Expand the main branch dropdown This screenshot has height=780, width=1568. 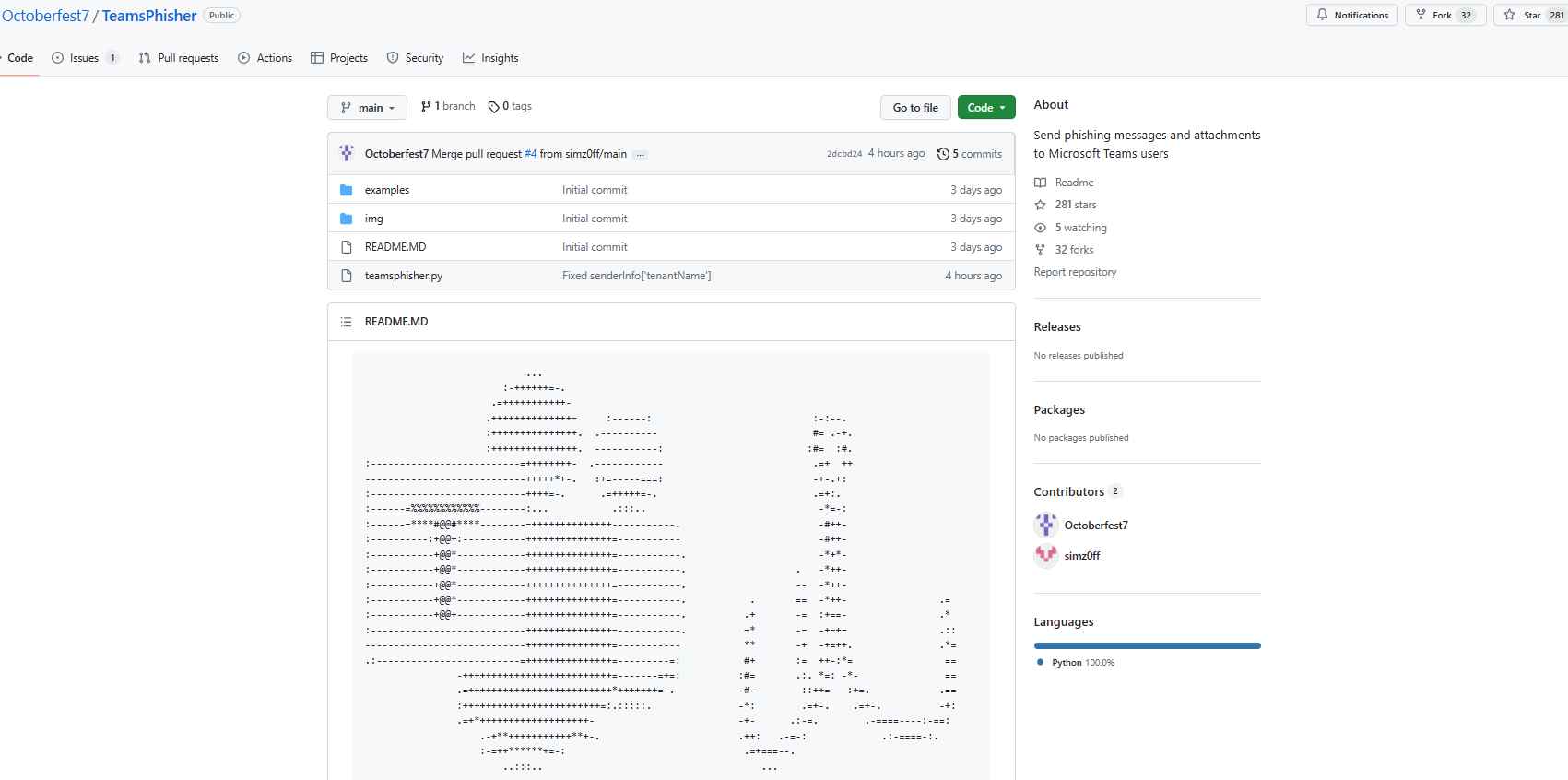tap(367, 108)
